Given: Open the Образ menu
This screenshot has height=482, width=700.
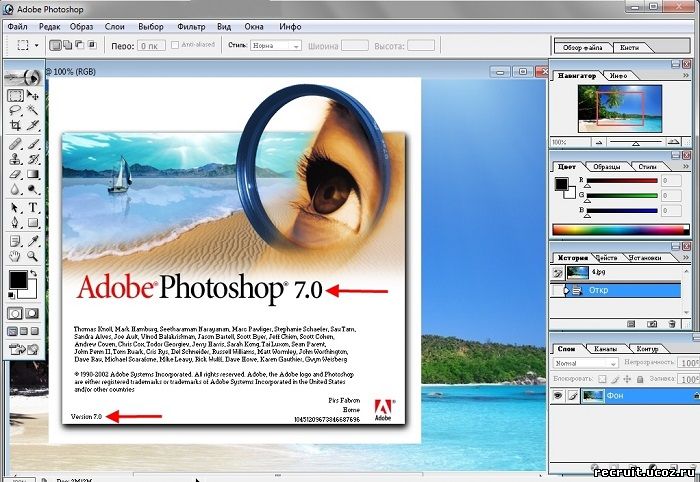Looking at the screenshot, I should click(81, 27).
